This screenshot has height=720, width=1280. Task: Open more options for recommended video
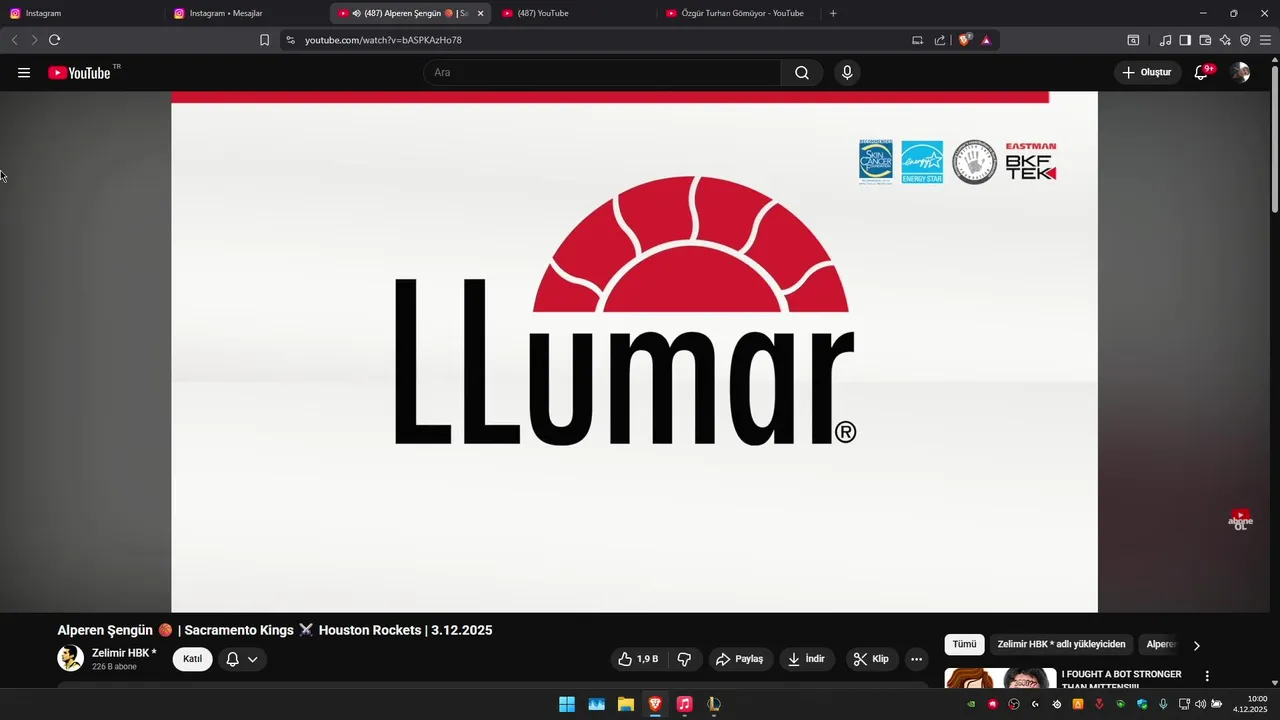pyautogui.click(x=1207, y=676)
